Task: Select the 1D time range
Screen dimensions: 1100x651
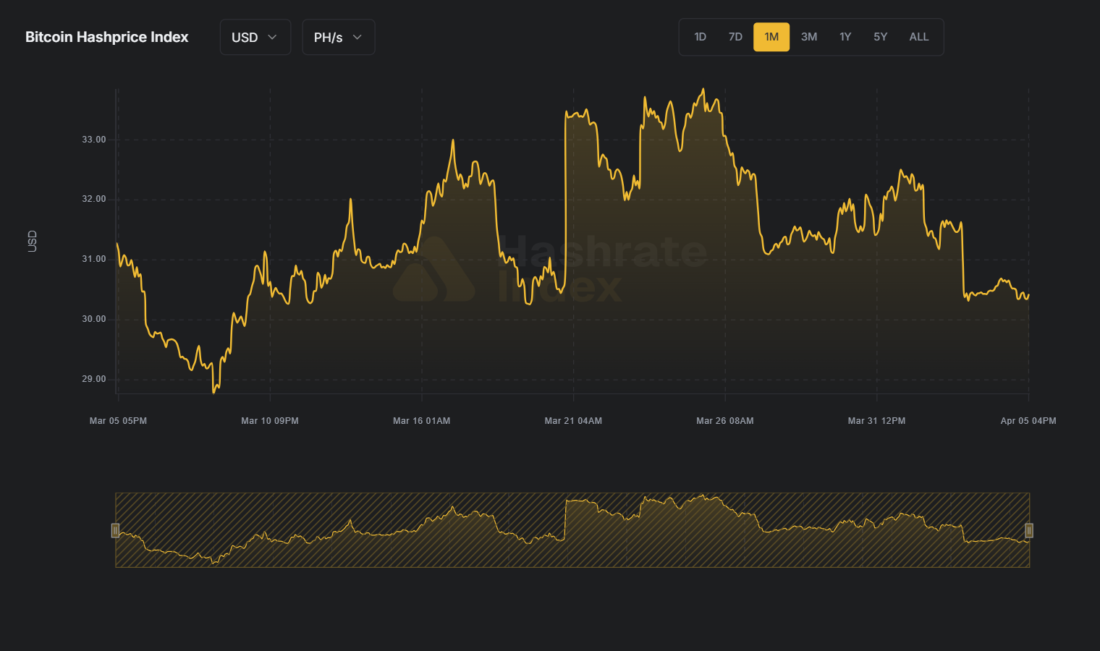Action: 700,37
